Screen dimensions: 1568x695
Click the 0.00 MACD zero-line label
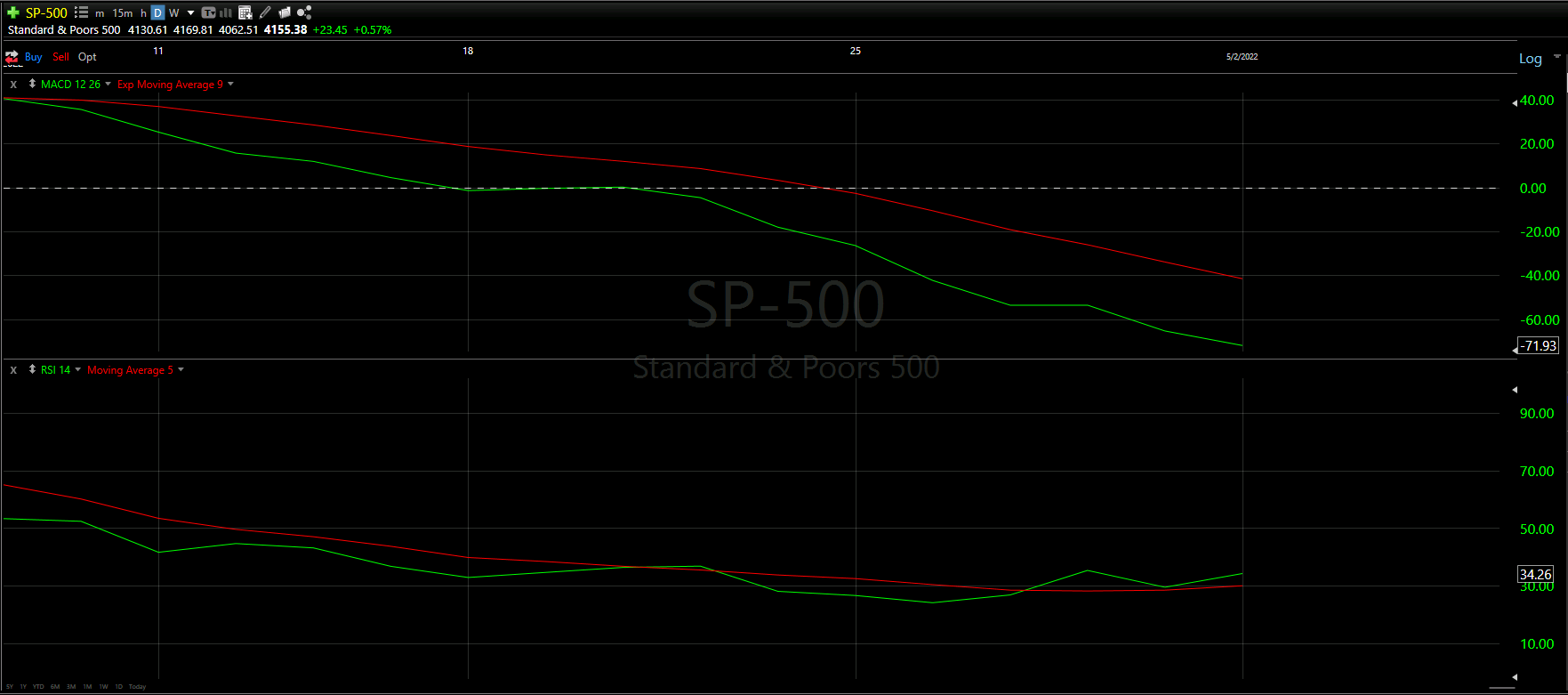point(1533,188)
